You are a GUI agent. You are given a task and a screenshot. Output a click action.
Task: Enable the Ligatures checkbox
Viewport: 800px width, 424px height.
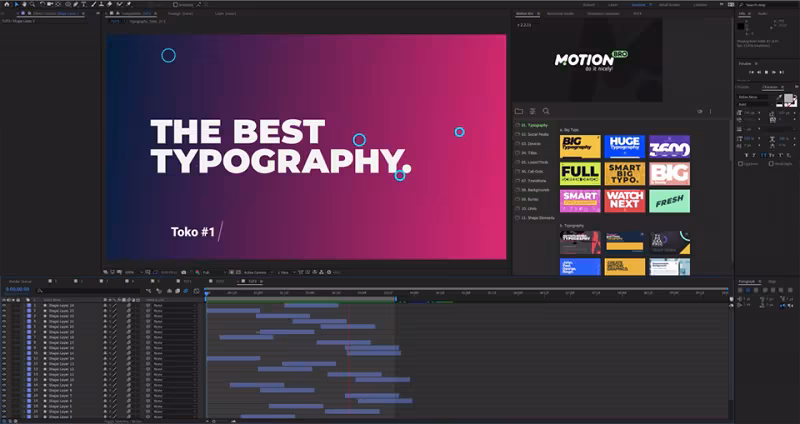coord(741,164)
